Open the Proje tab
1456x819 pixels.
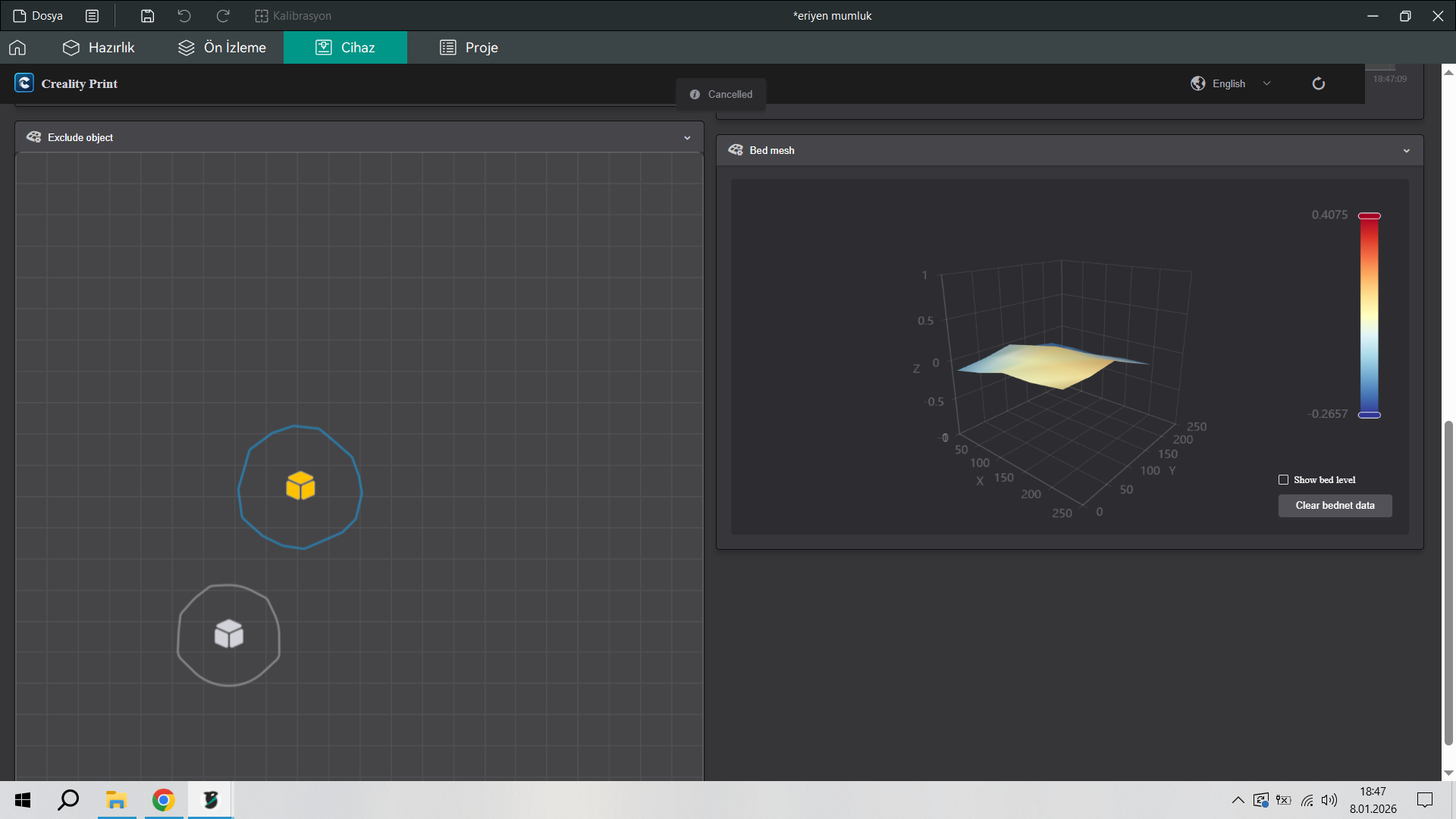click(469, 48)
